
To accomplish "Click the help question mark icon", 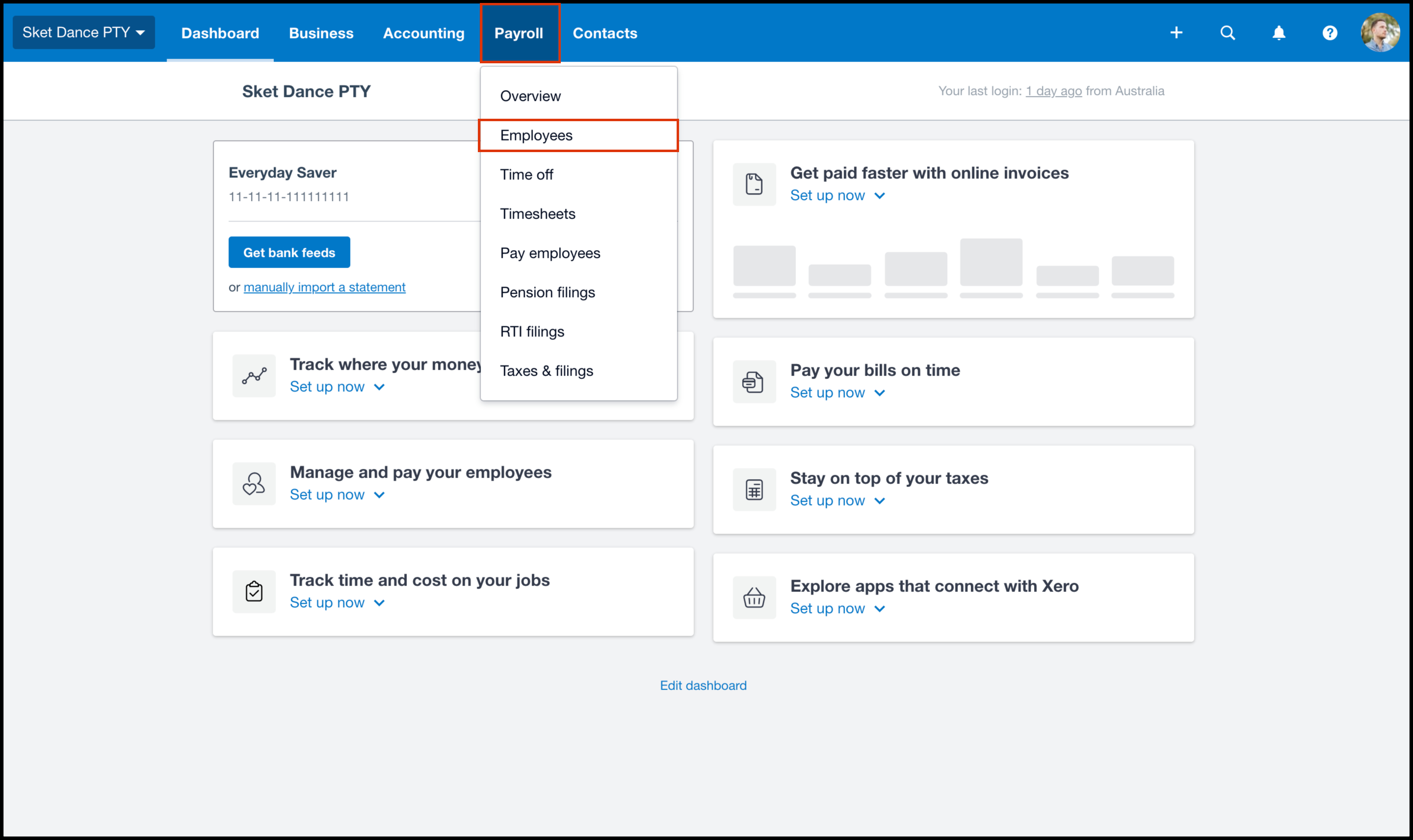I will pyautogui.click(x=1329, y=33).
